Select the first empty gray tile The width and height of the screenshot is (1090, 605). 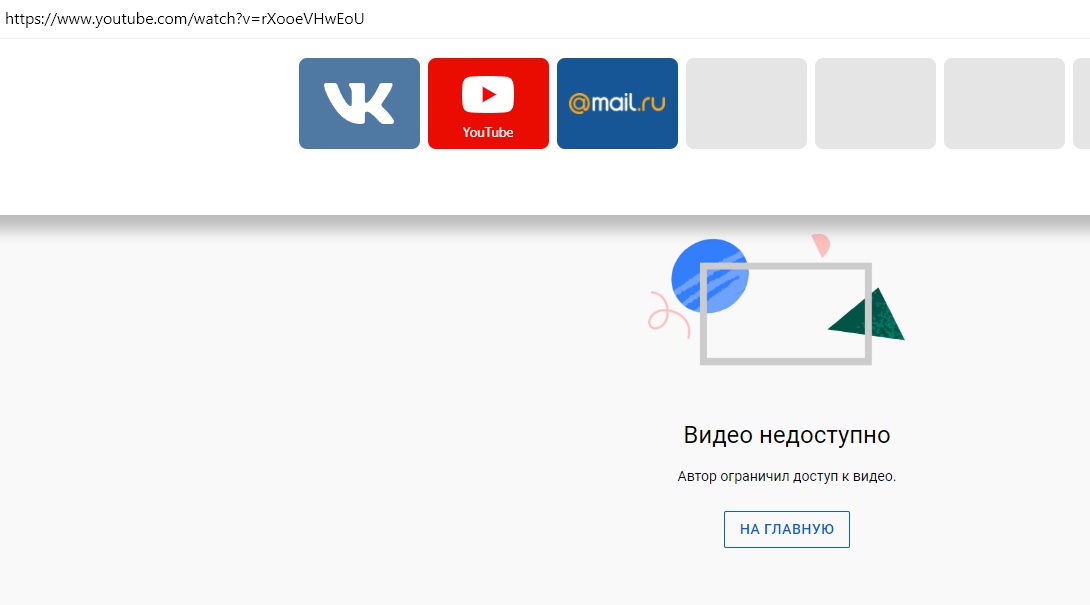(x=747, y=104)
